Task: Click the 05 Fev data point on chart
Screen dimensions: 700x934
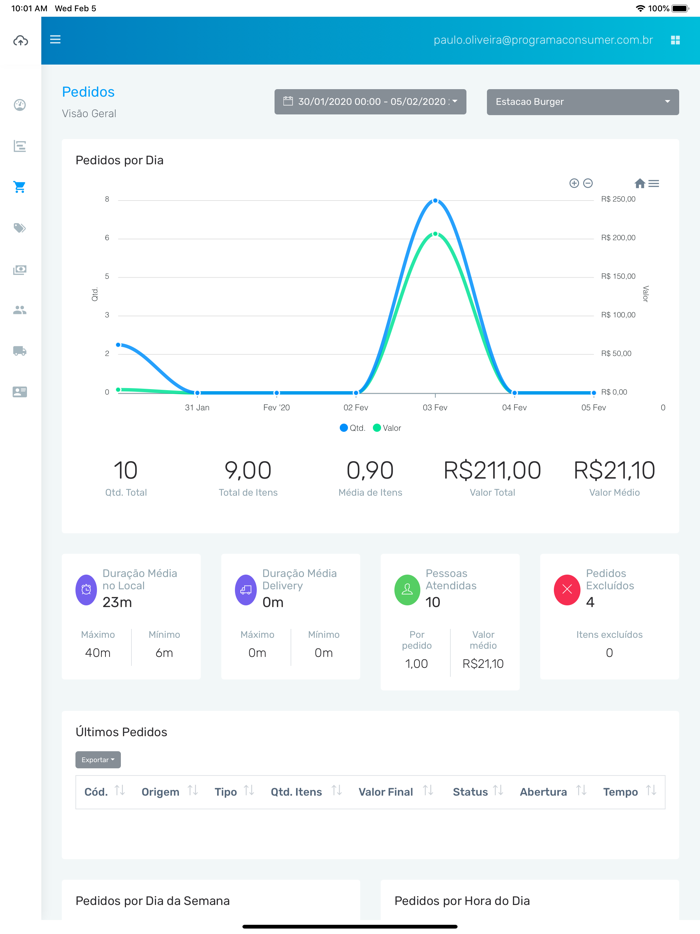Action: coord(593,393)
